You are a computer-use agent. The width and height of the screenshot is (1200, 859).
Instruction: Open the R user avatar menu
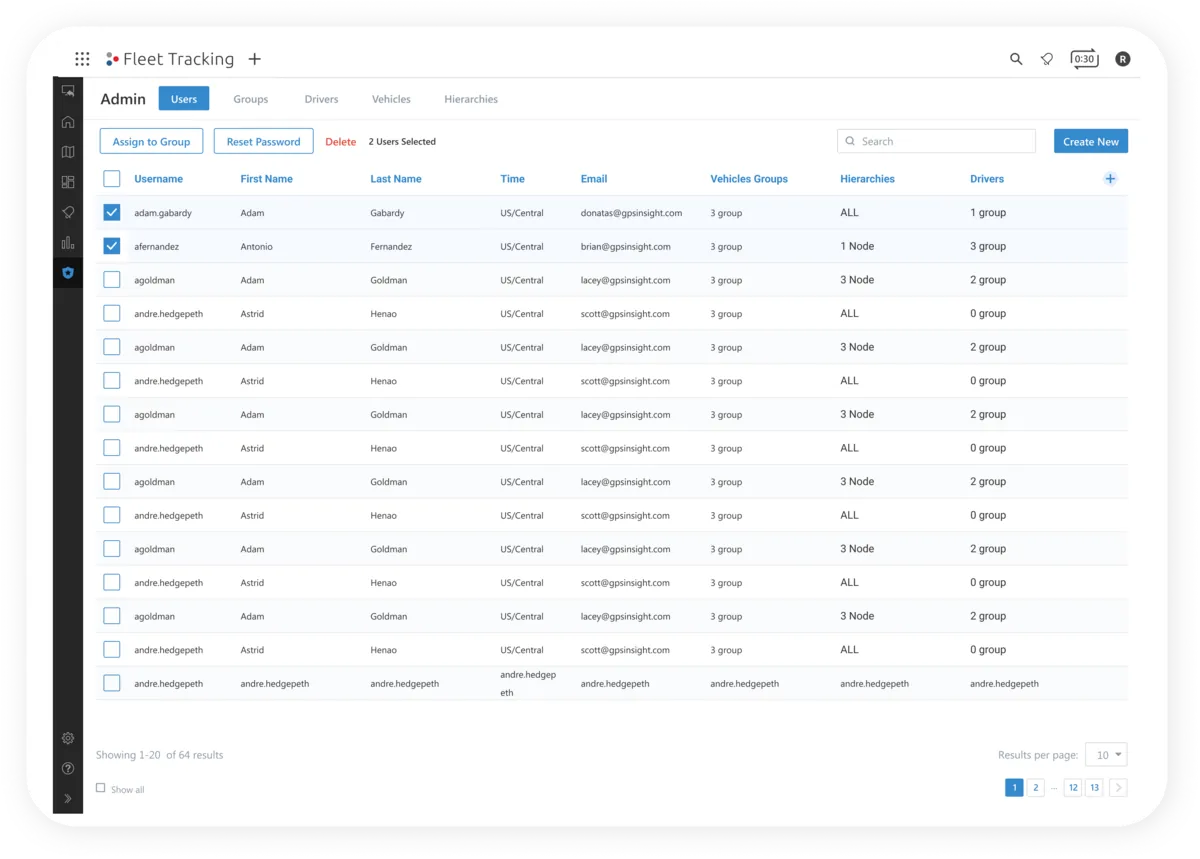1123,59
